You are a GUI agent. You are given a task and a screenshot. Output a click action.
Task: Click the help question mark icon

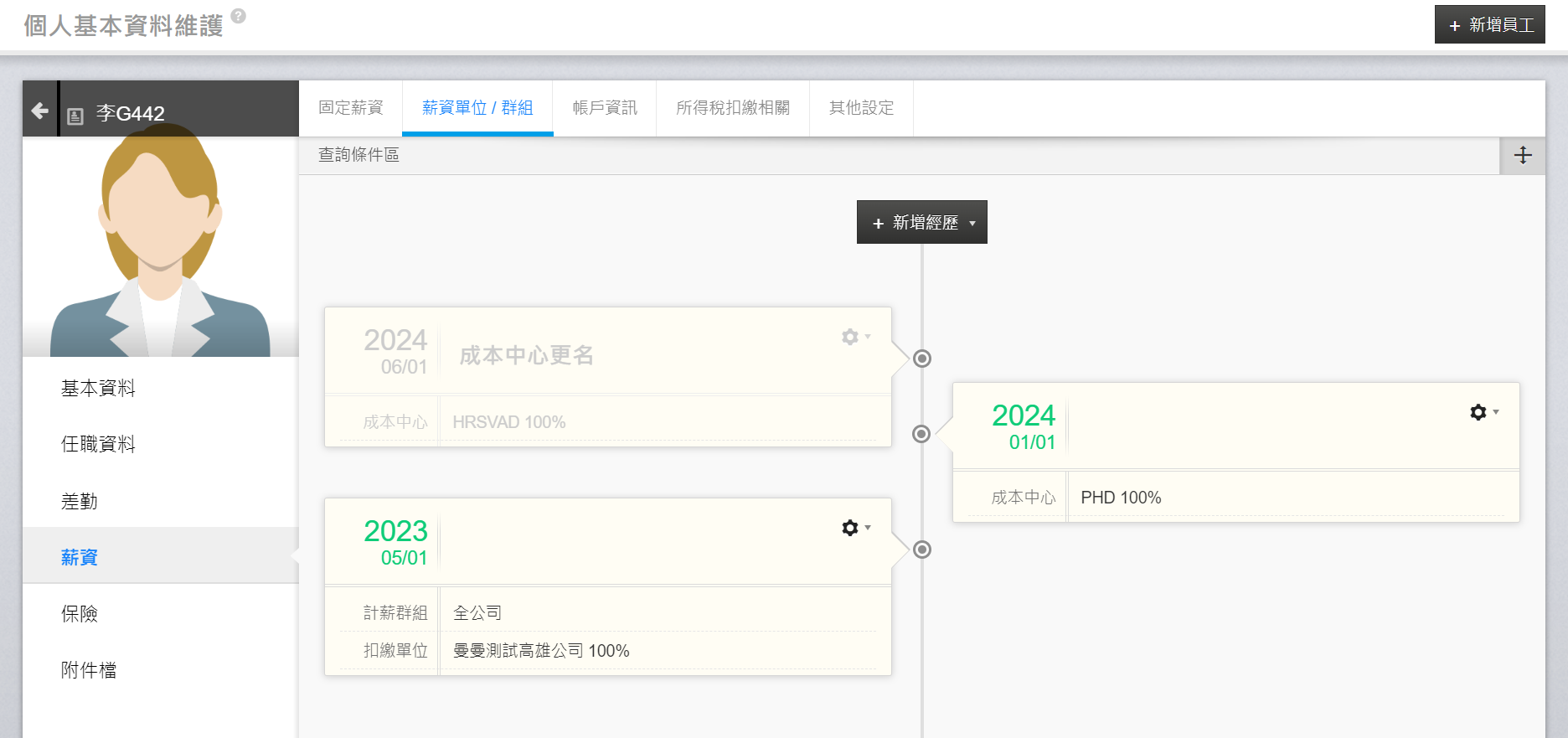click(239, 16)
